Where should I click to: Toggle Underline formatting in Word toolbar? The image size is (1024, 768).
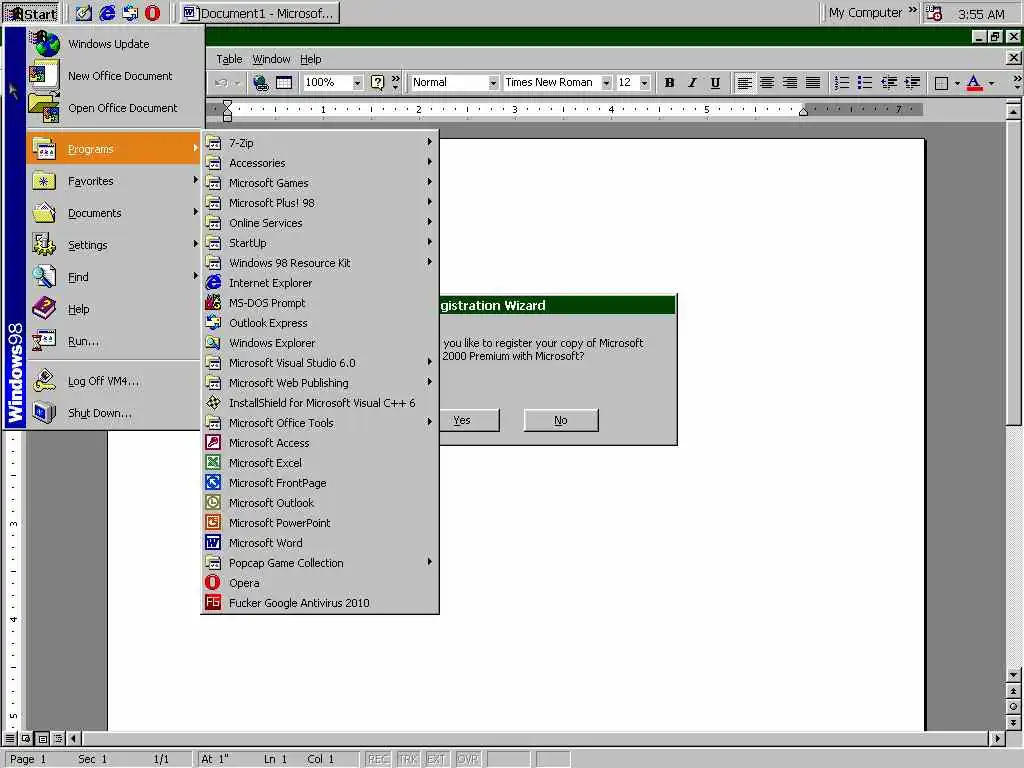pyautogui.click(x=715, y=83)
